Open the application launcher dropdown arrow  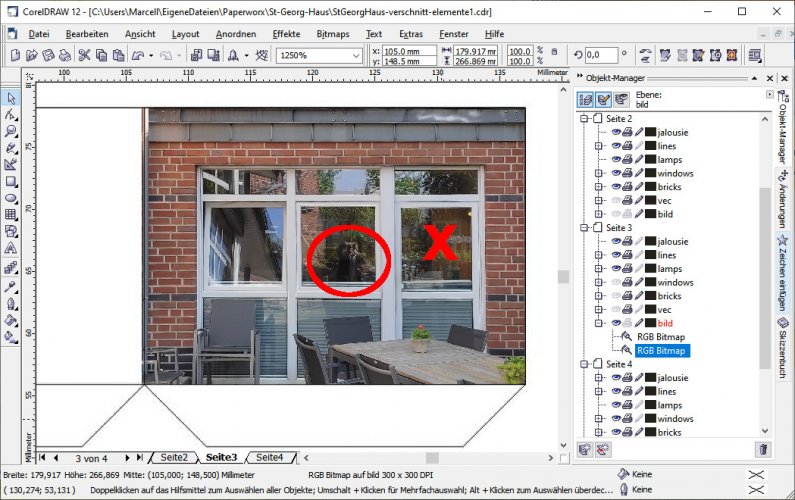pyautogui.click(x=246, y=55)
